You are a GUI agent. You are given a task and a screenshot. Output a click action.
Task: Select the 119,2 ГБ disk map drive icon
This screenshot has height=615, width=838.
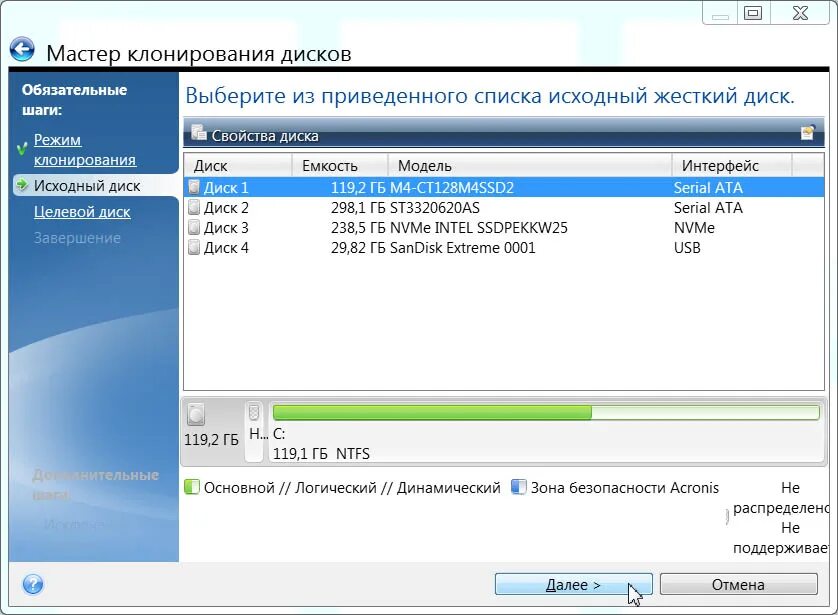pos(196,415)
